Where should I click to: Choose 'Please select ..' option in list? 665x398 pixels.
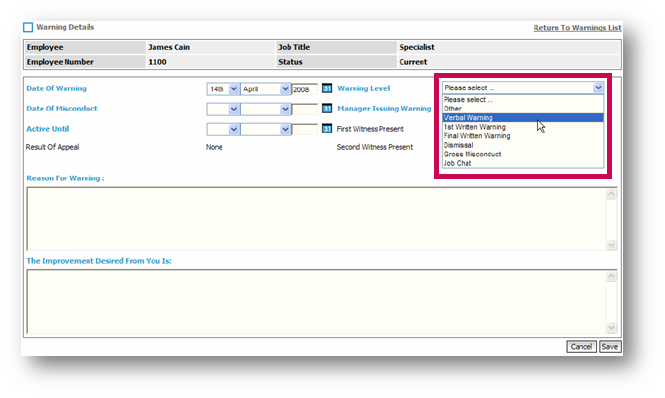(x=523, y=100)
